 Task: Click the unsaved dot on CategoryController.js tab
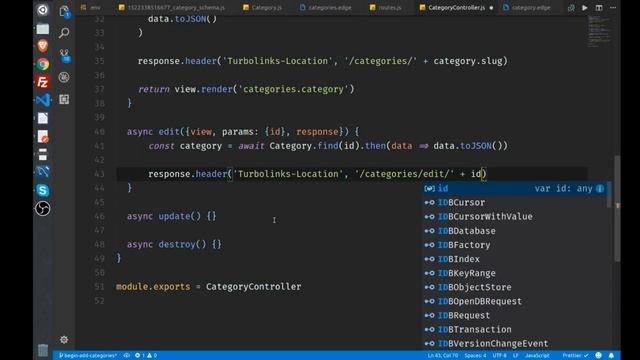click(x=491, y=8)
